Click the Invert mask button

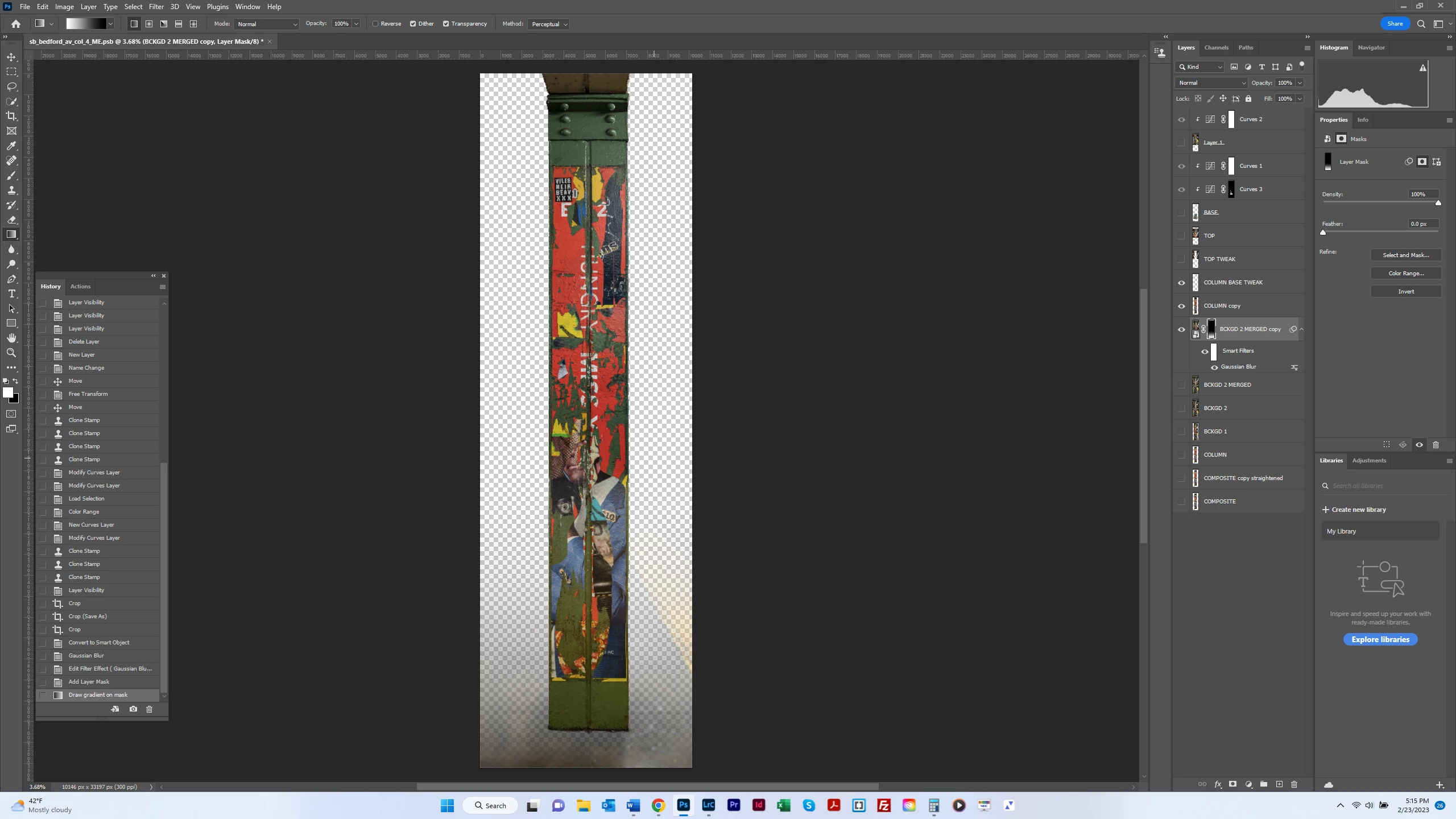pos(1405,291)
